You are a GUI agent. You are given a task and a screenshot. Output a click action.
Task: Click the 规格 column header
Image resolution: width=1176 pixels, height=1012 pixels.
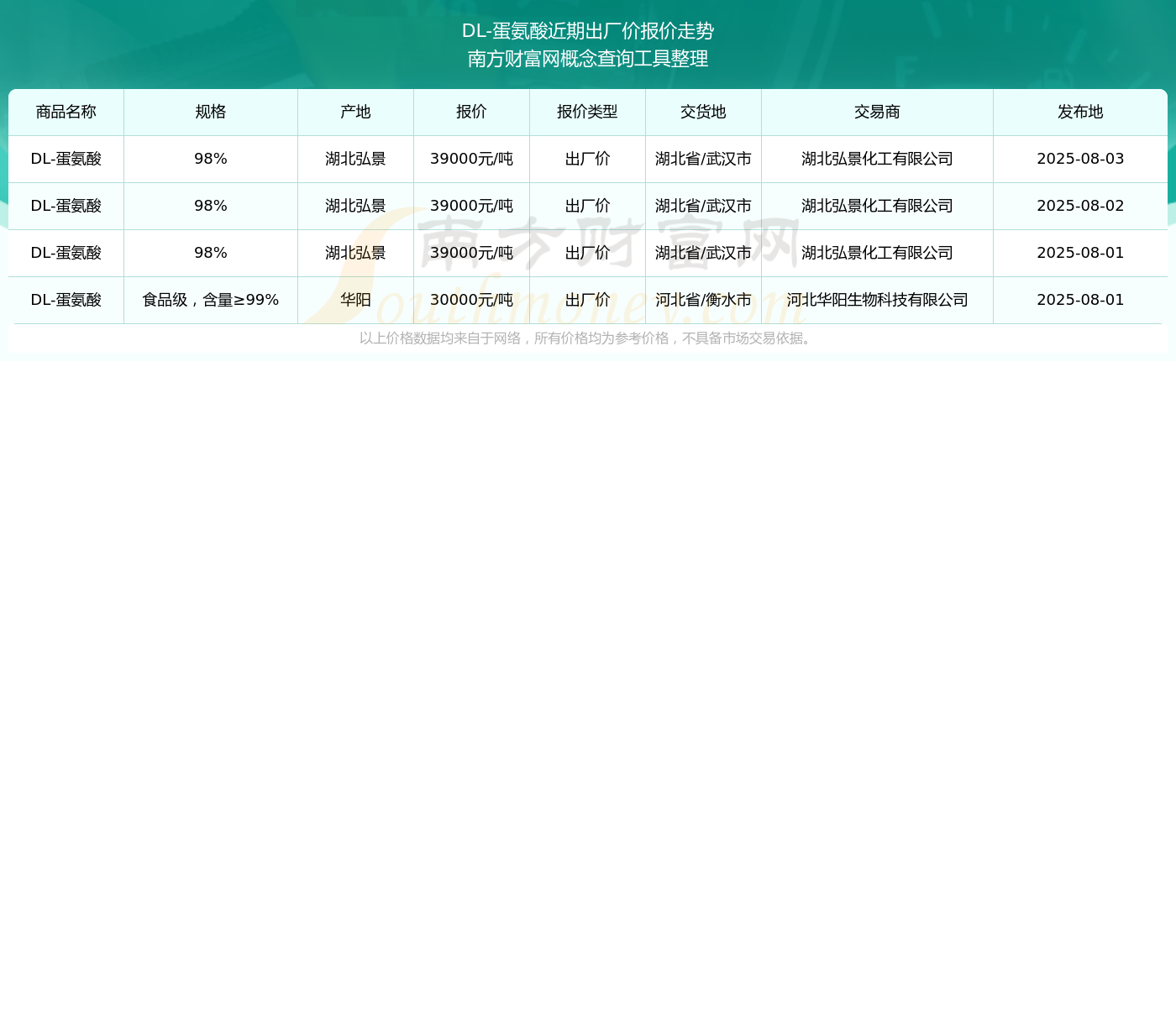[x=211, y=112]
